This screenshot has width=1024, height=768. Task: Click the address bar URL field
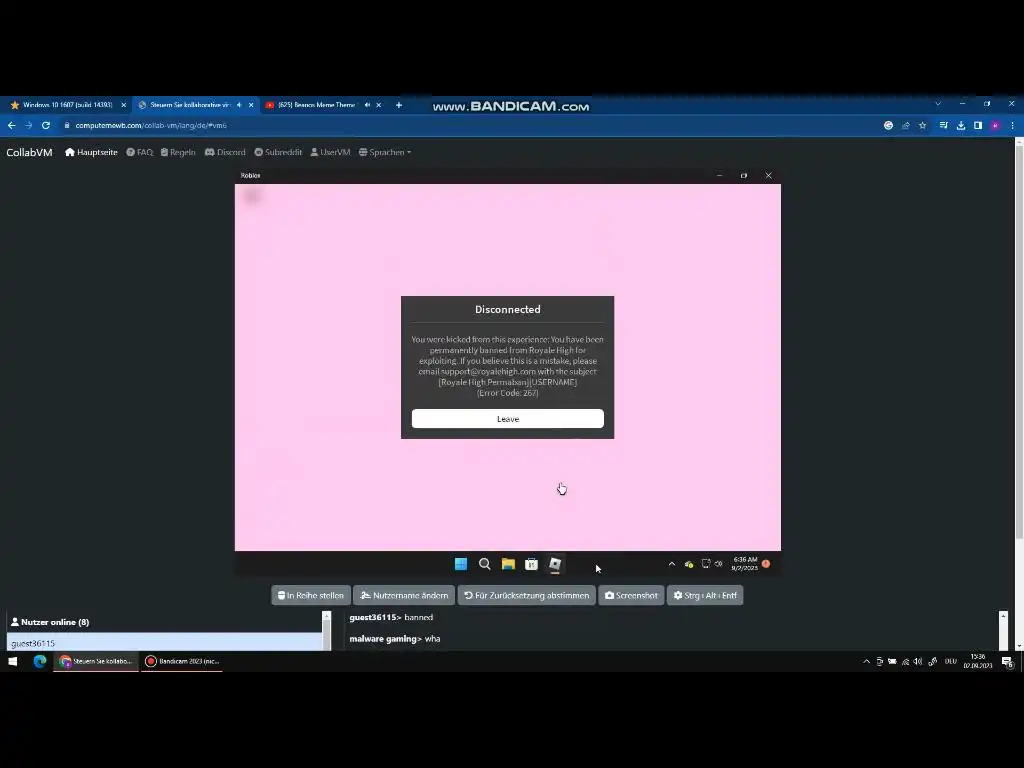click(x=470, y=125)
